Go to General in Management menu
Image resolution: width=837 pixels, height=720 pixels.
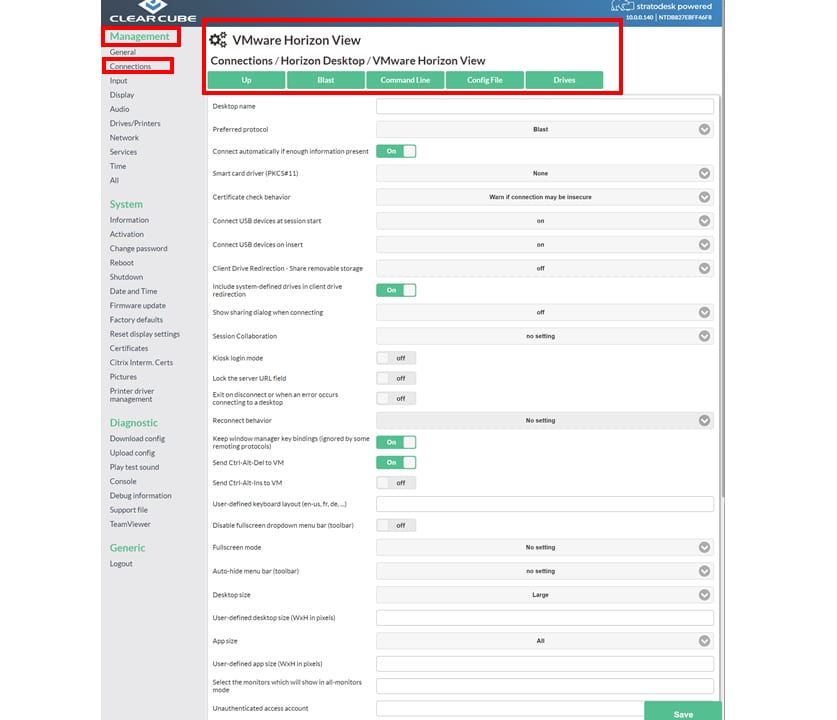(x=123, y=52)
